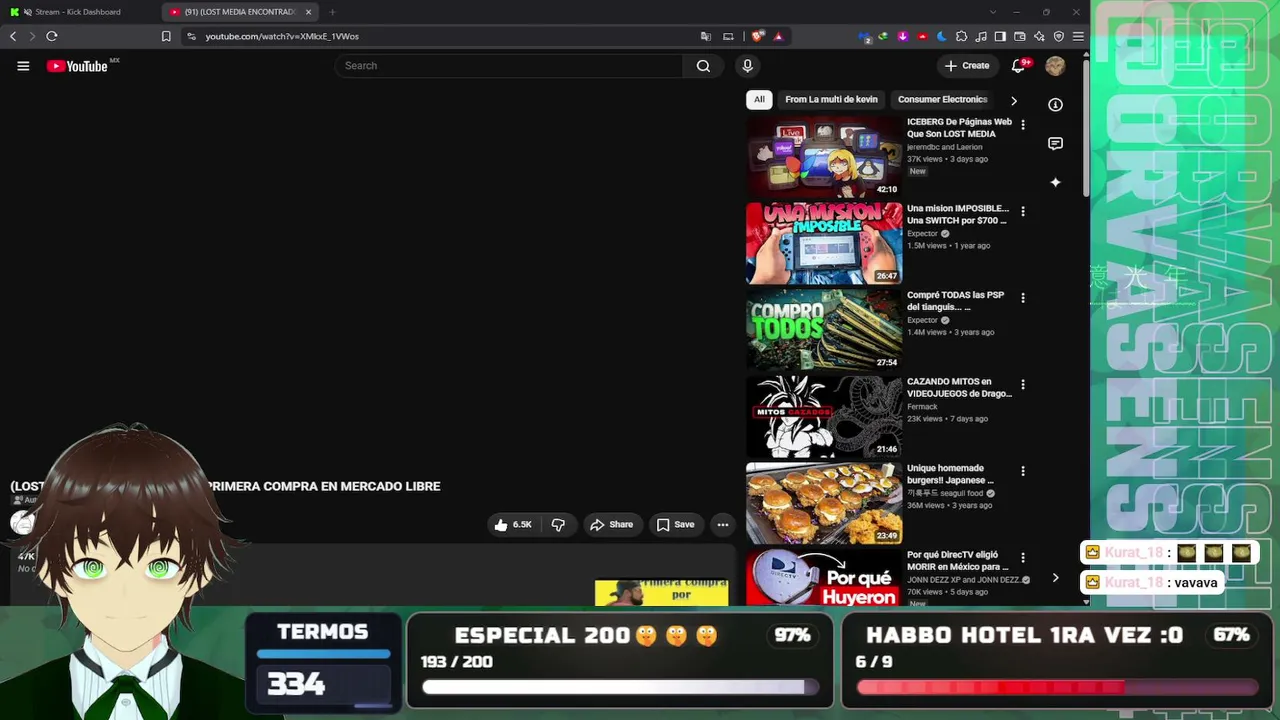Go back in browser history
The width and height of the screenshot is (1280, 720).
(x=13, y=36)
